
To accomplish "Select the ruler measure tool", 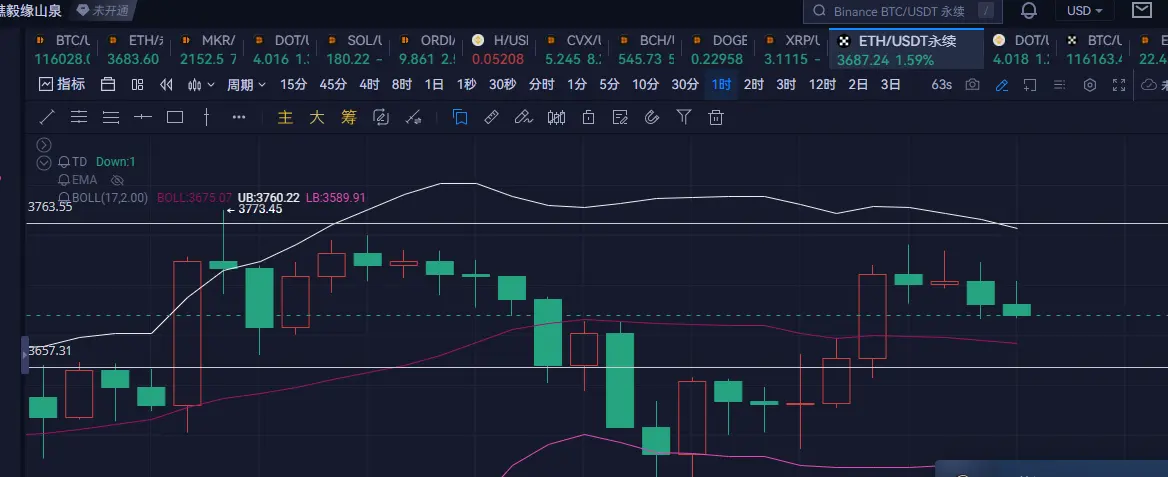I will pyautogui.click(x=491, y=117).
